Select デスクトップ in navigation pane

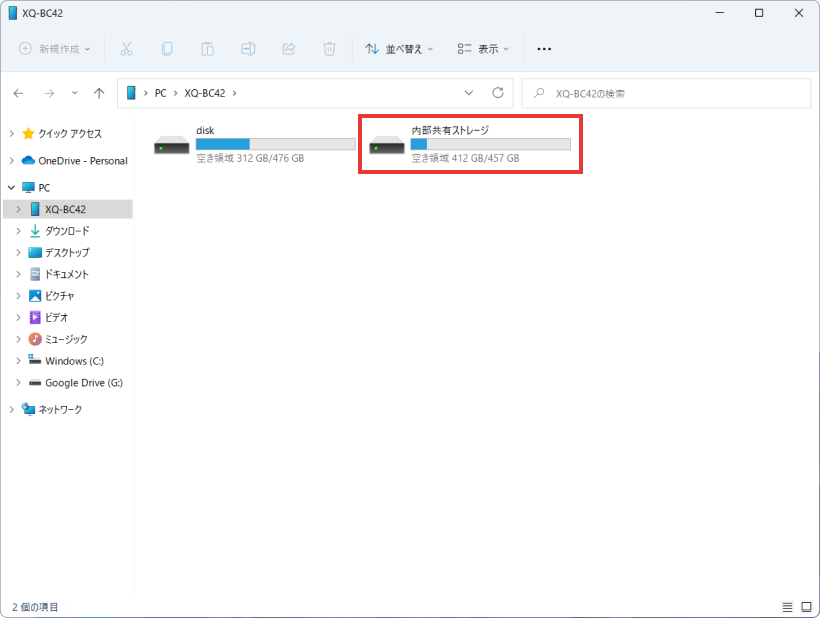coord(67,253)
